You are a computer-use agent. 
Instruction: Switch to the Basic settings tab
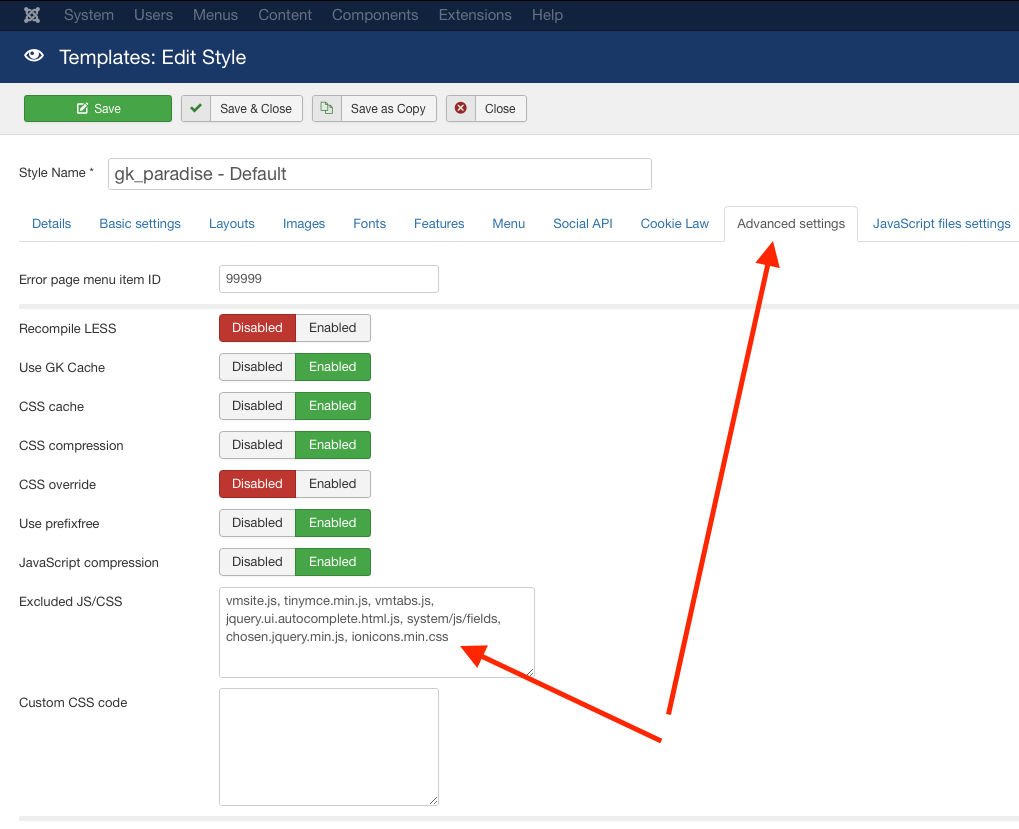pyautogui.click(x=140, y=223)
